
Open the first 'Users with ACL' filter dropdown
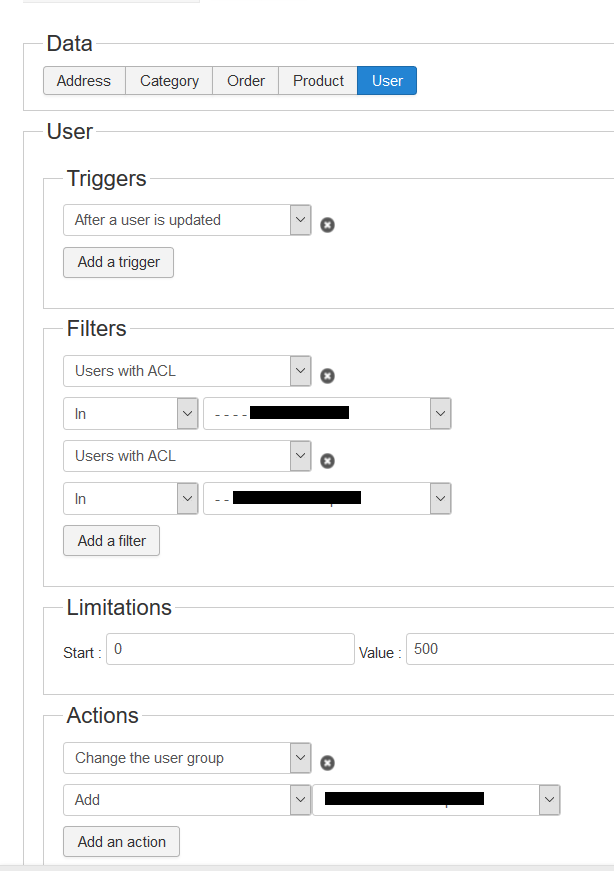pyautogui.click(x=187, y=371)
